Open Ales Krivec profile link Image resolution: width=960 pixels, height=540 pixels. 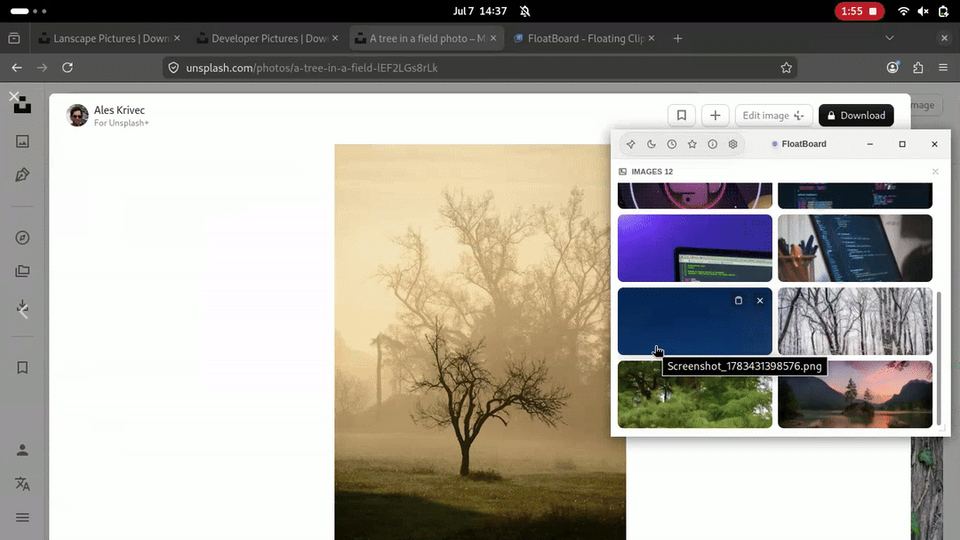click(119, 110)
